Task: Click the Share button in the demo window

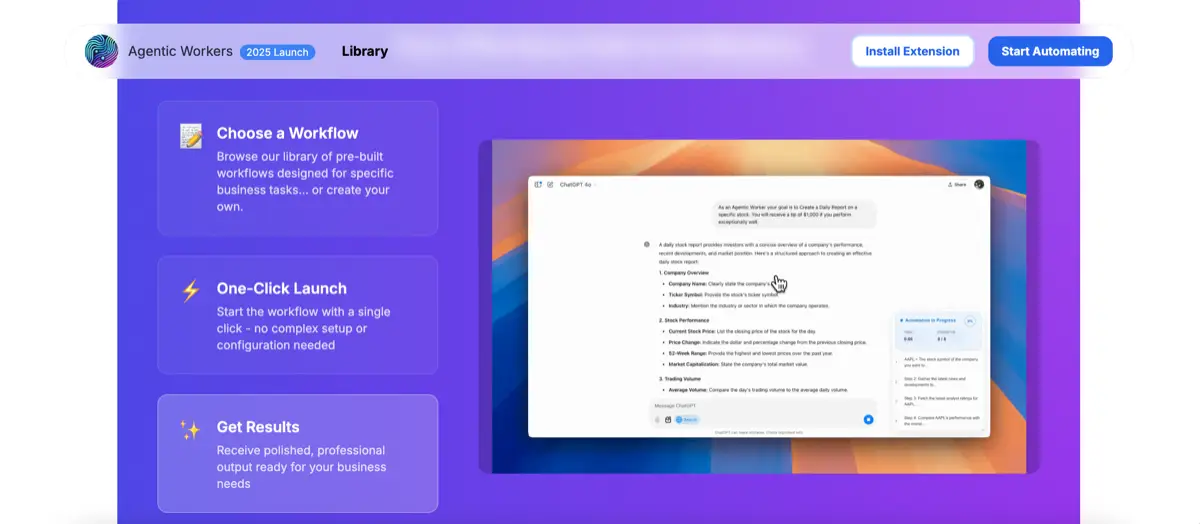Action: [956, 184]
